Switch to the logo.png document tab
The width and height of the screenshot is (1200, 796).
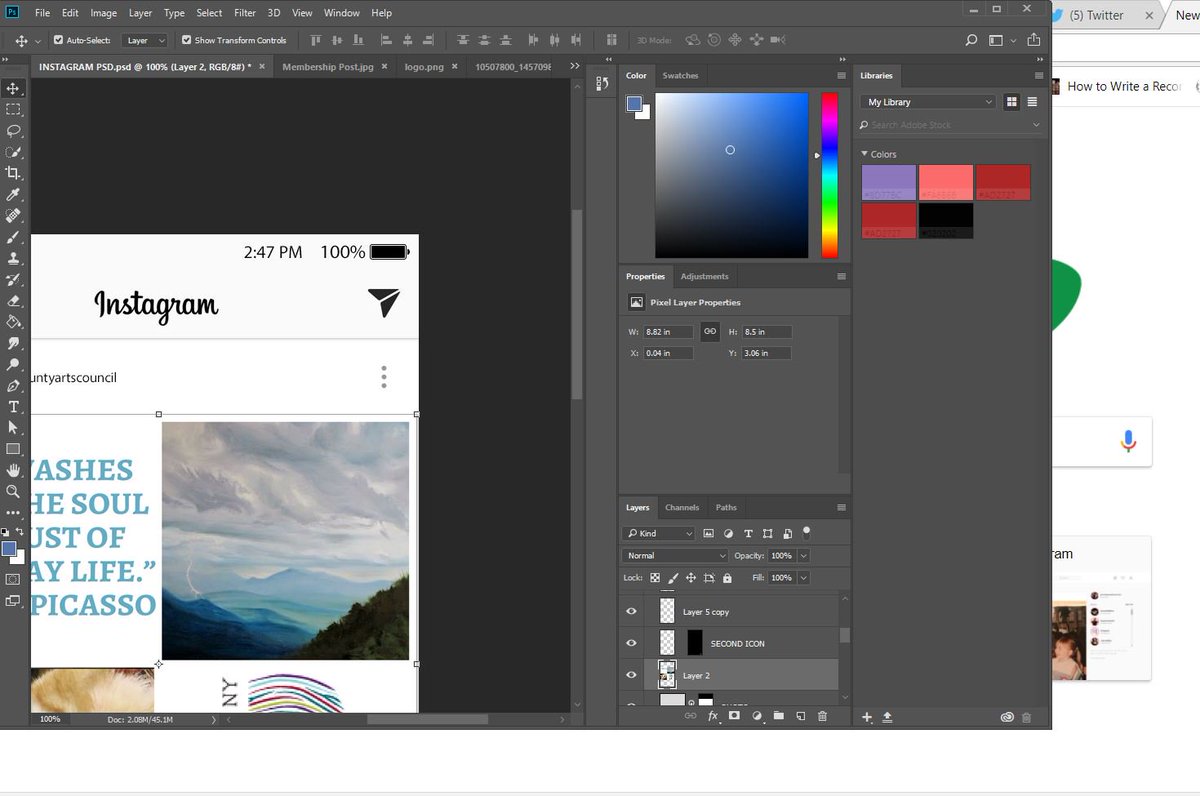click(x=424, y=66)
